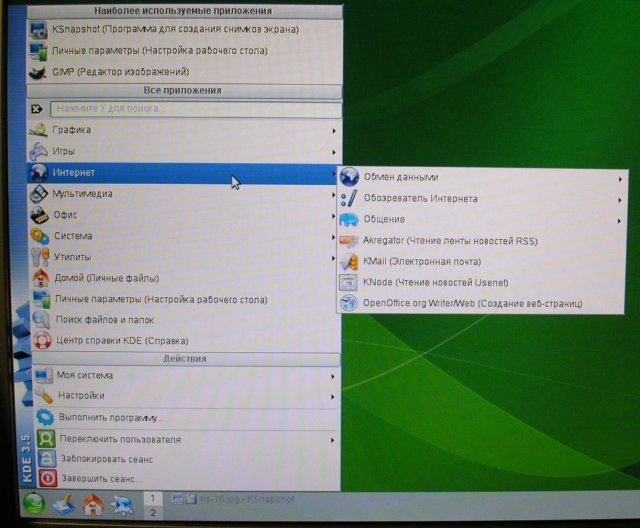The image size is (640, 528).
Task: Open the Офис category entry
Action: click(x=184, y=215)
